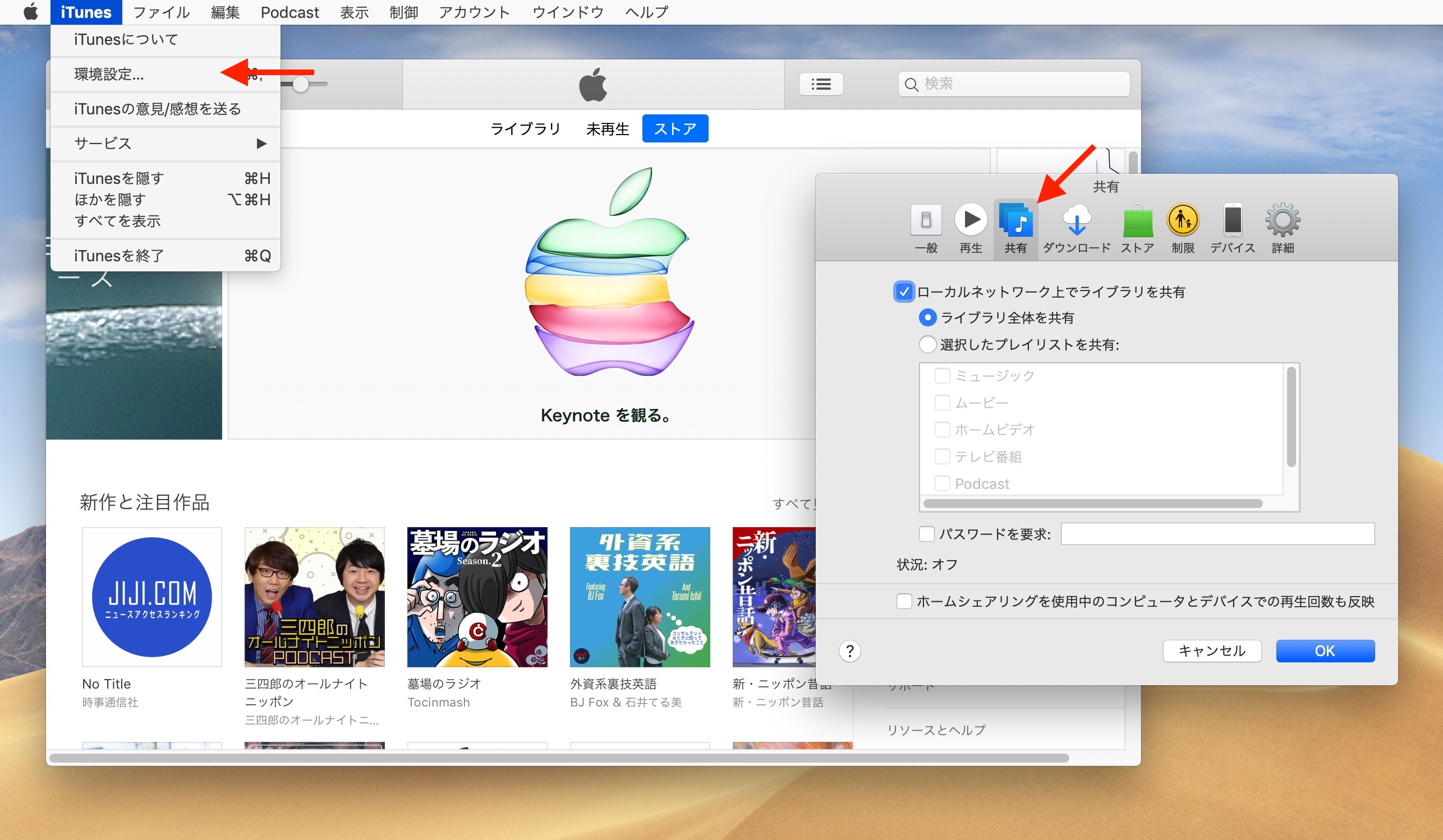The width and height of the screenshot is (1443, 840).
Task: Switch to the ライブラリ tab
Action: click(x=525, y=129)
